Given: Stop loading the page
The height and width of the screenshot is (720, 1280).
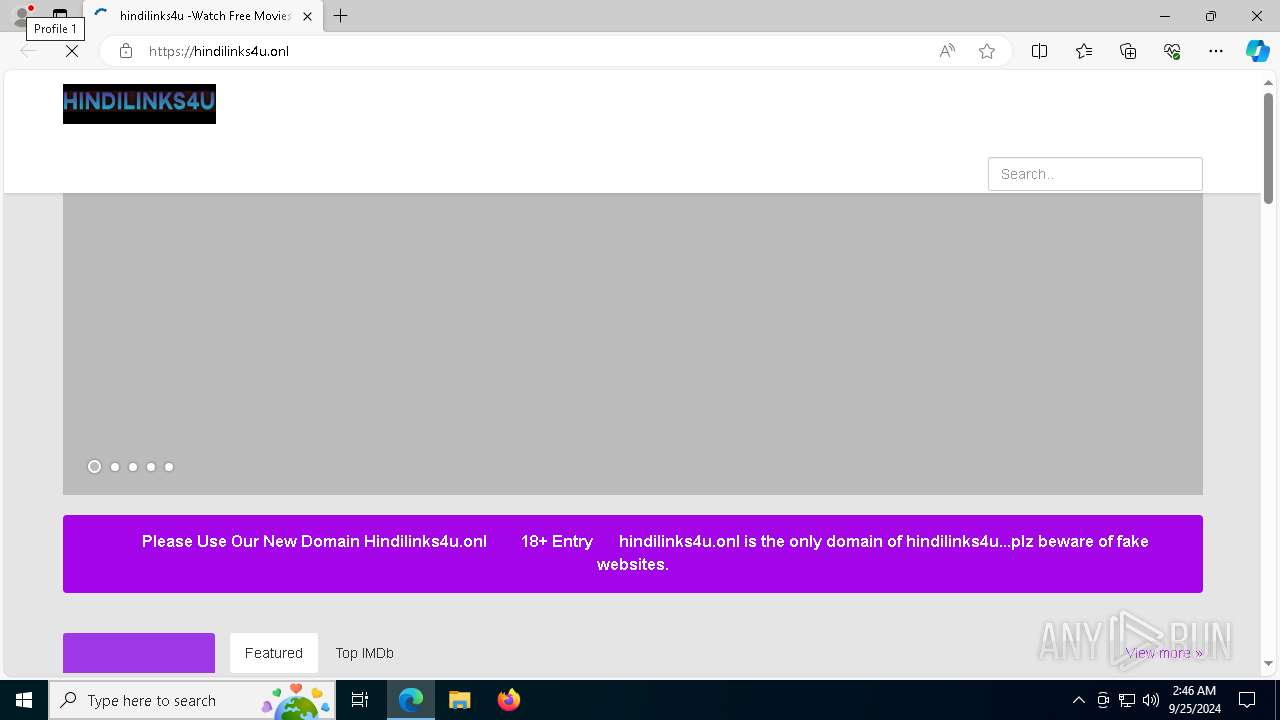Looking at the screenshot, I should coord(72,51).
